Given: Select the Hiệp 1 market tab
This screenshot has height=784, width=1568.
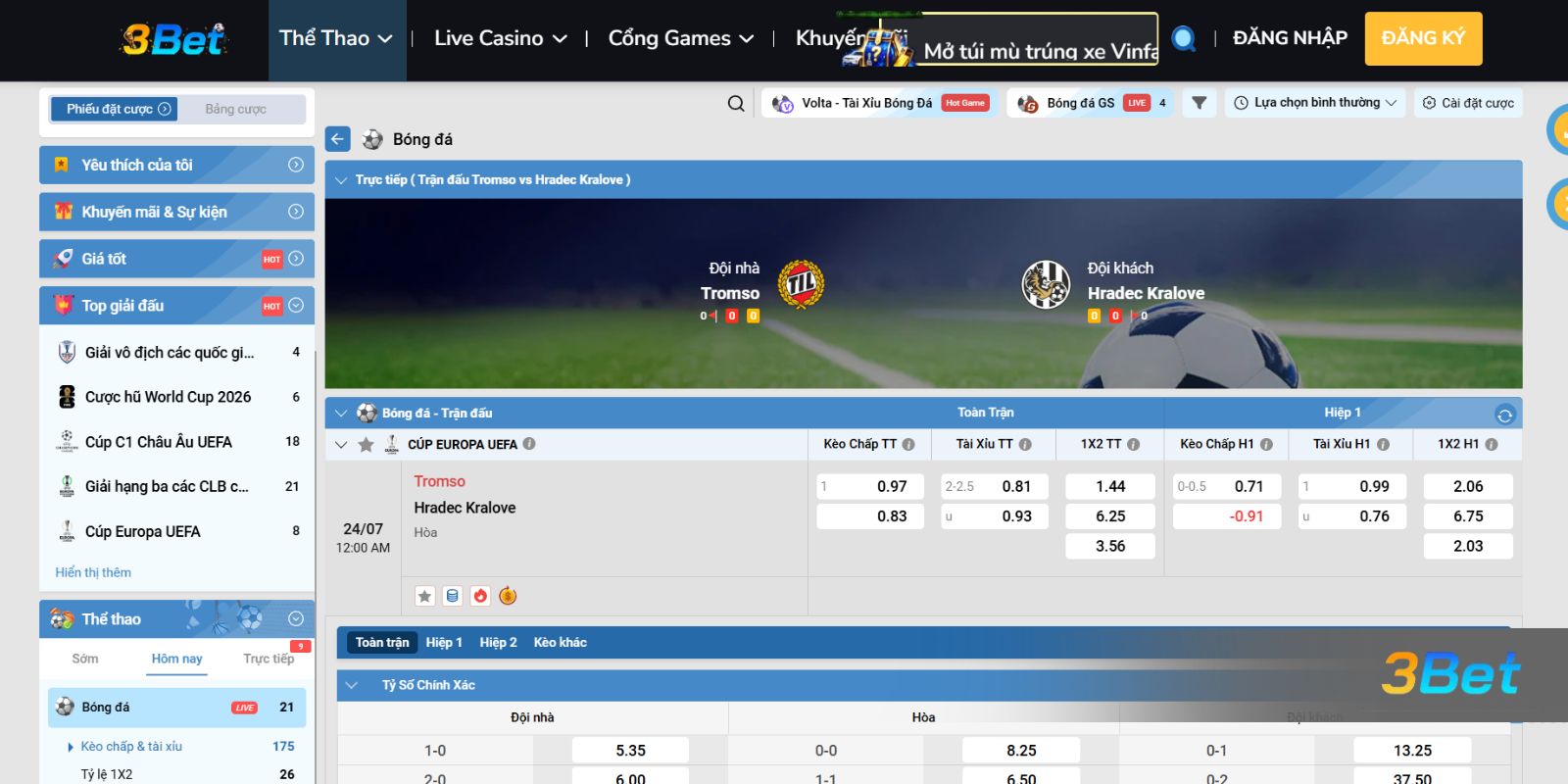Looking at the screenshot, I should point(444,643).
